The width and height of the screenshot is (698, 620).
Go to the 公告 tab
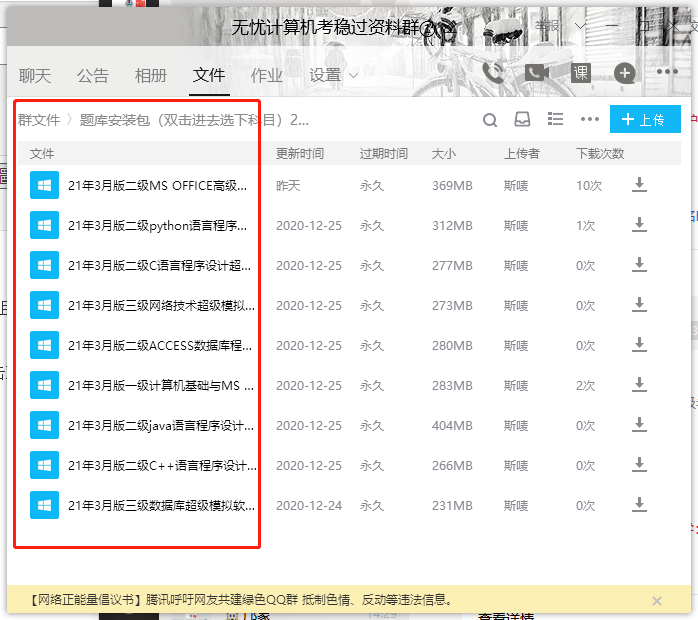[x=93, y=76]
